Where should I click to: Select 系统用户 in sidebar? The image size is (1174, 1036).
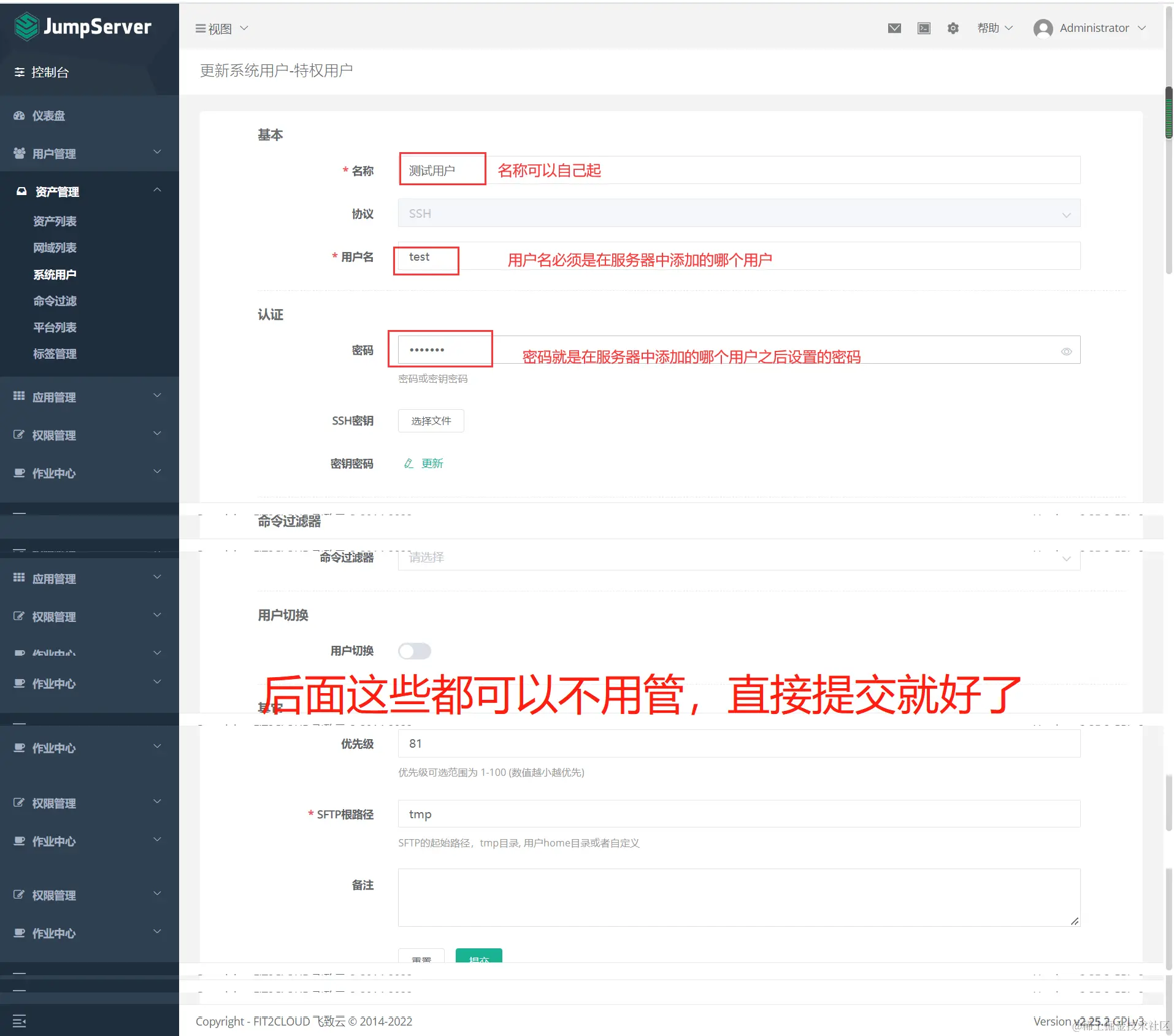tap(55, 275)
